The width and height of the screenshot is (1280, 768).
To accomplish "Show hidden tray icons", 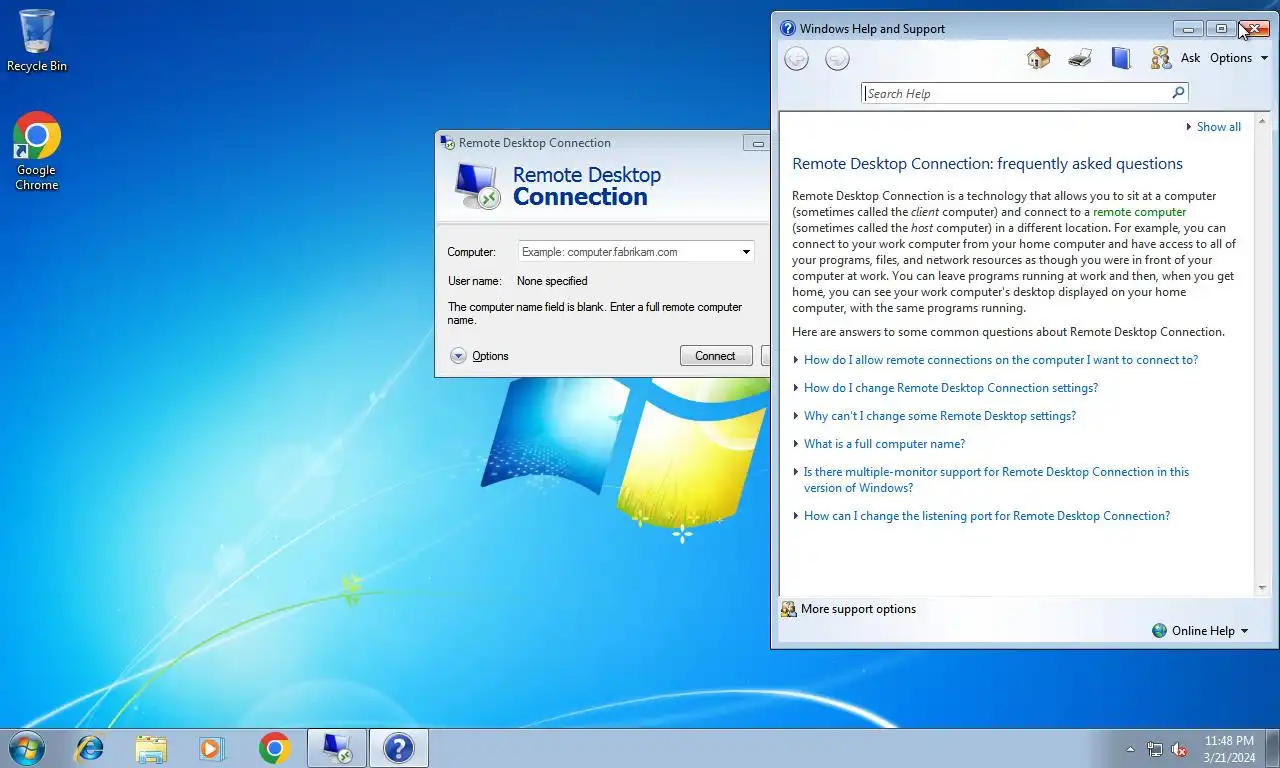I will pyautogui.click(x=1130, y=749).
